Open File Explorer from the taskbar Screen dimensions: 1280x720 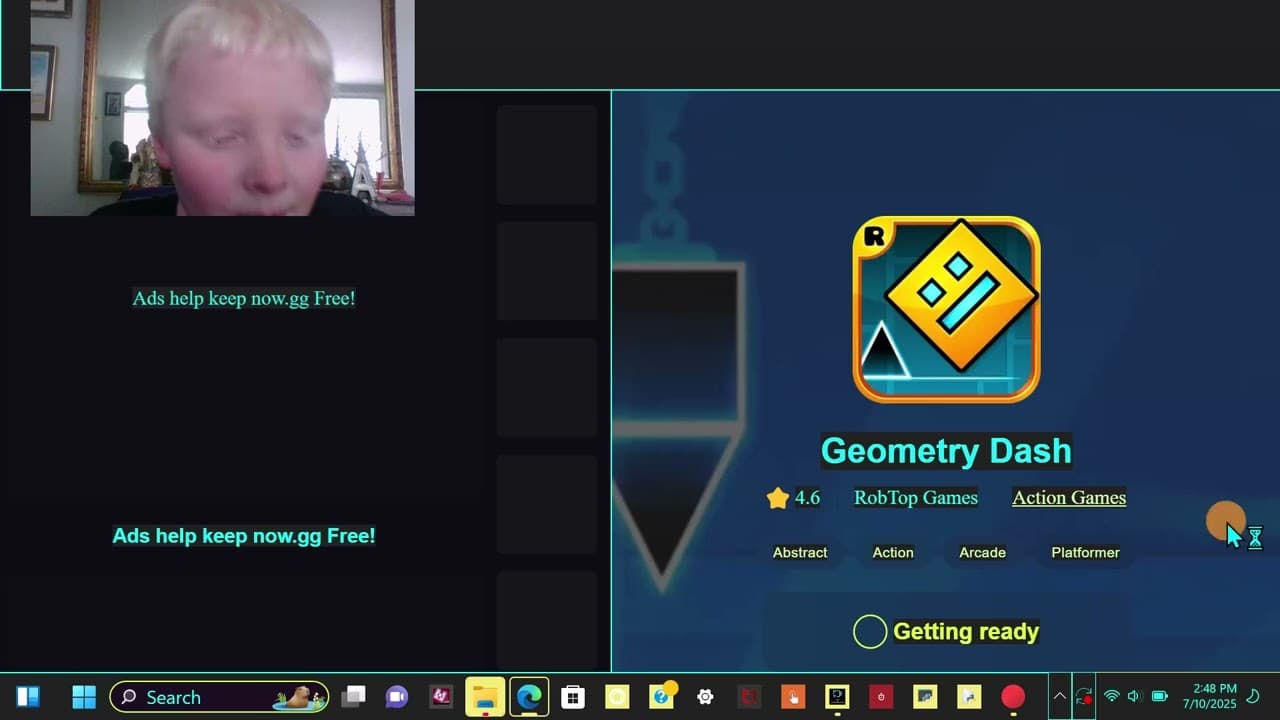485,697
